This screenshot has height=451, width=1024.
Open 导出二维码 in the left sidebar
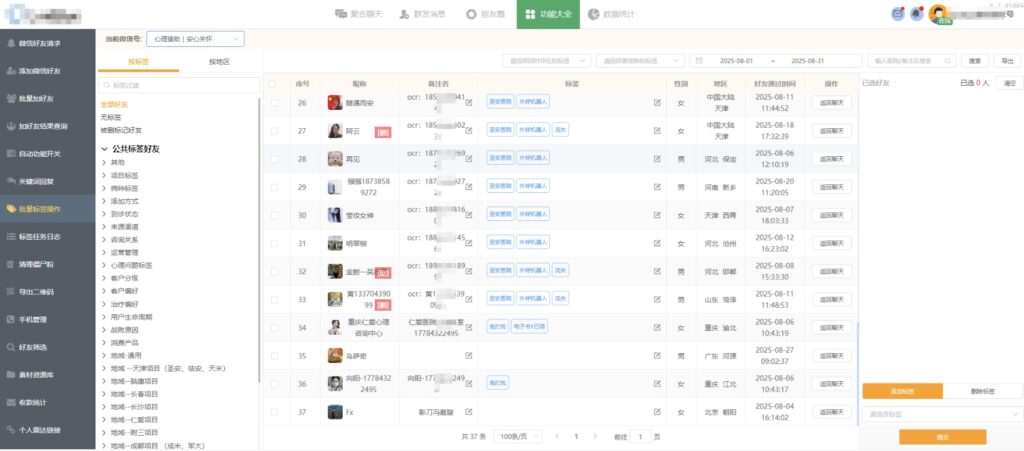point(38,292)
